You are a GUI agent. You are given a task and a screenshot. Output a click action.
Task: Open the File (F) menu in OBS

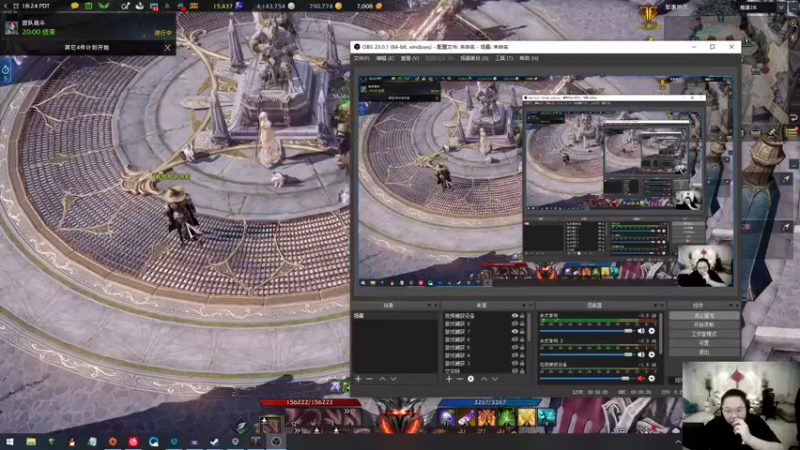(x=362, y=58)
